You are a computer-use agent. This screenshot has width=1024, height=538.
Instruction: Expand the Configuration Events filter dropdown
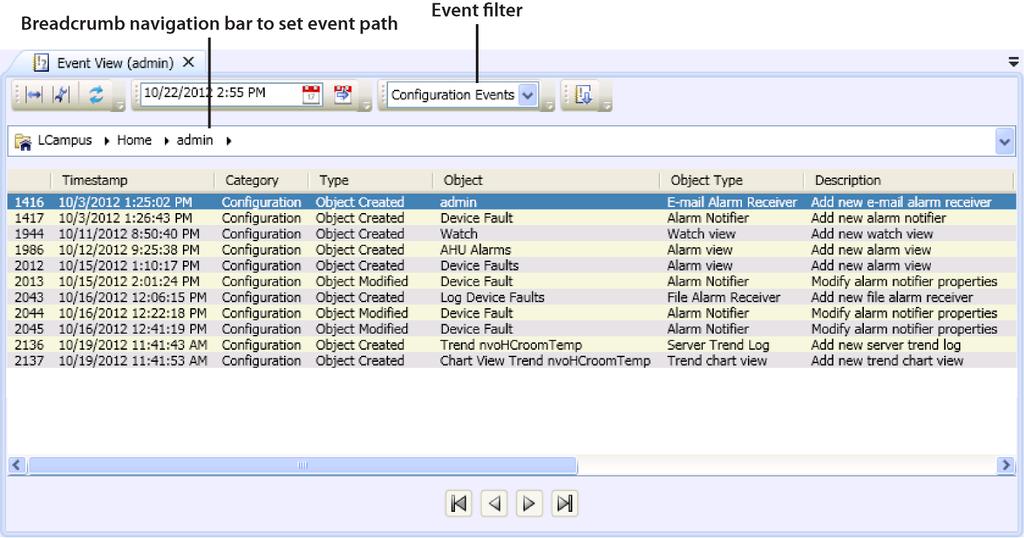click(x=528, y=95)
